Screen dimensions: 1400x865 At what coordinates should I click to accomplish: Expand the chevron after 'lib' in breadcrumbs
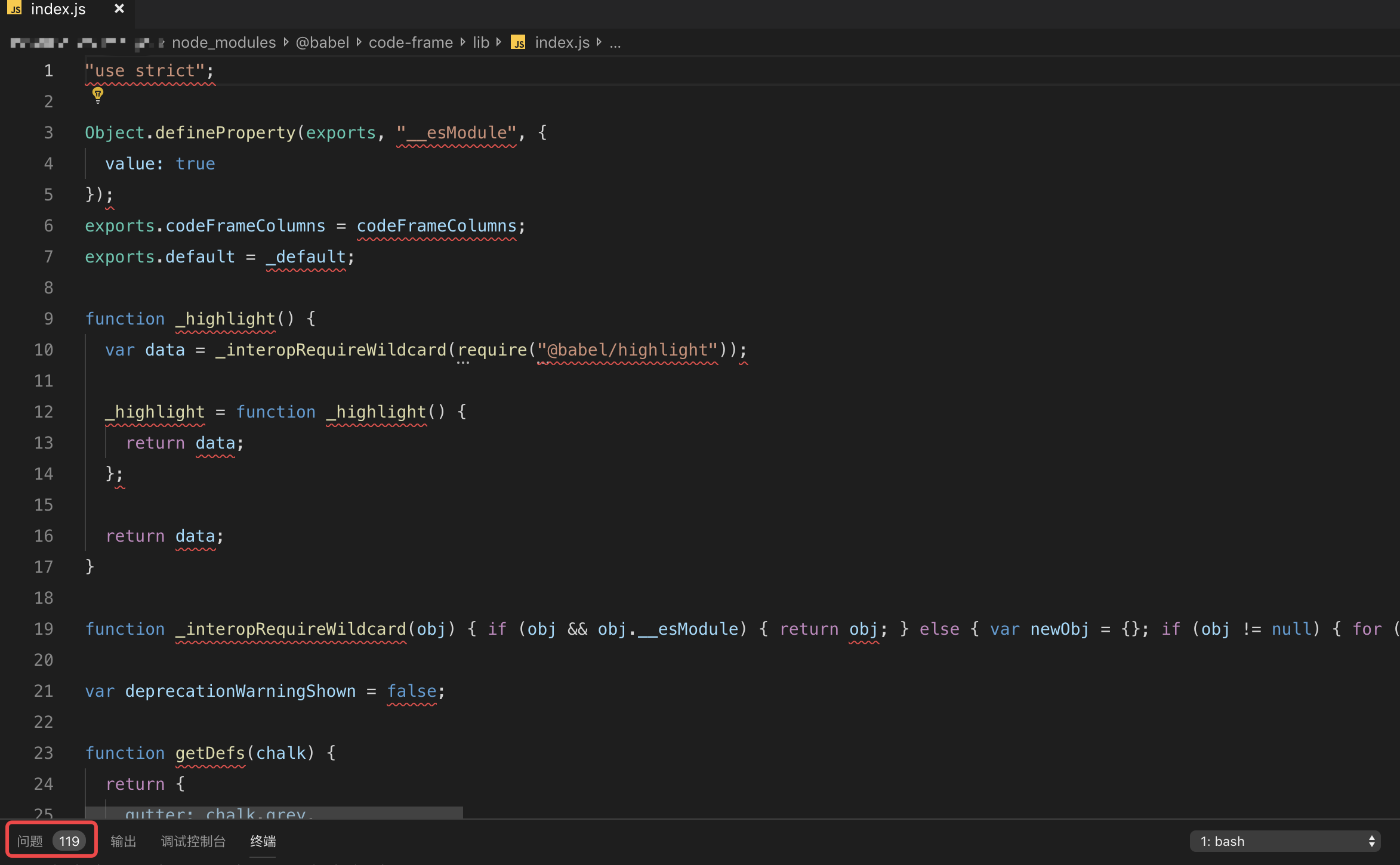(x=499, y=42)
